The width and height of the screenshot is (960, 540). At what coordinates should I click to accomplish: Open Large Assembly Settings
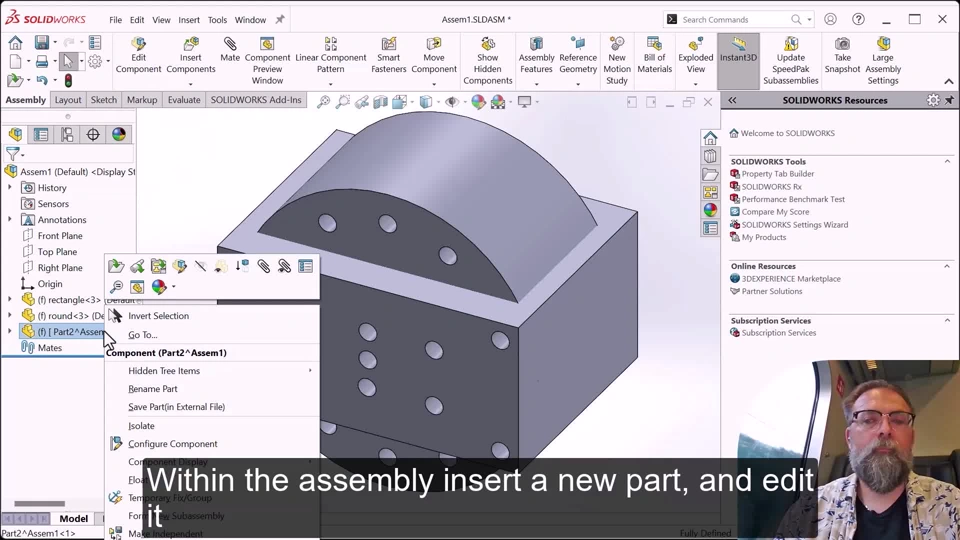click(883, 61)
